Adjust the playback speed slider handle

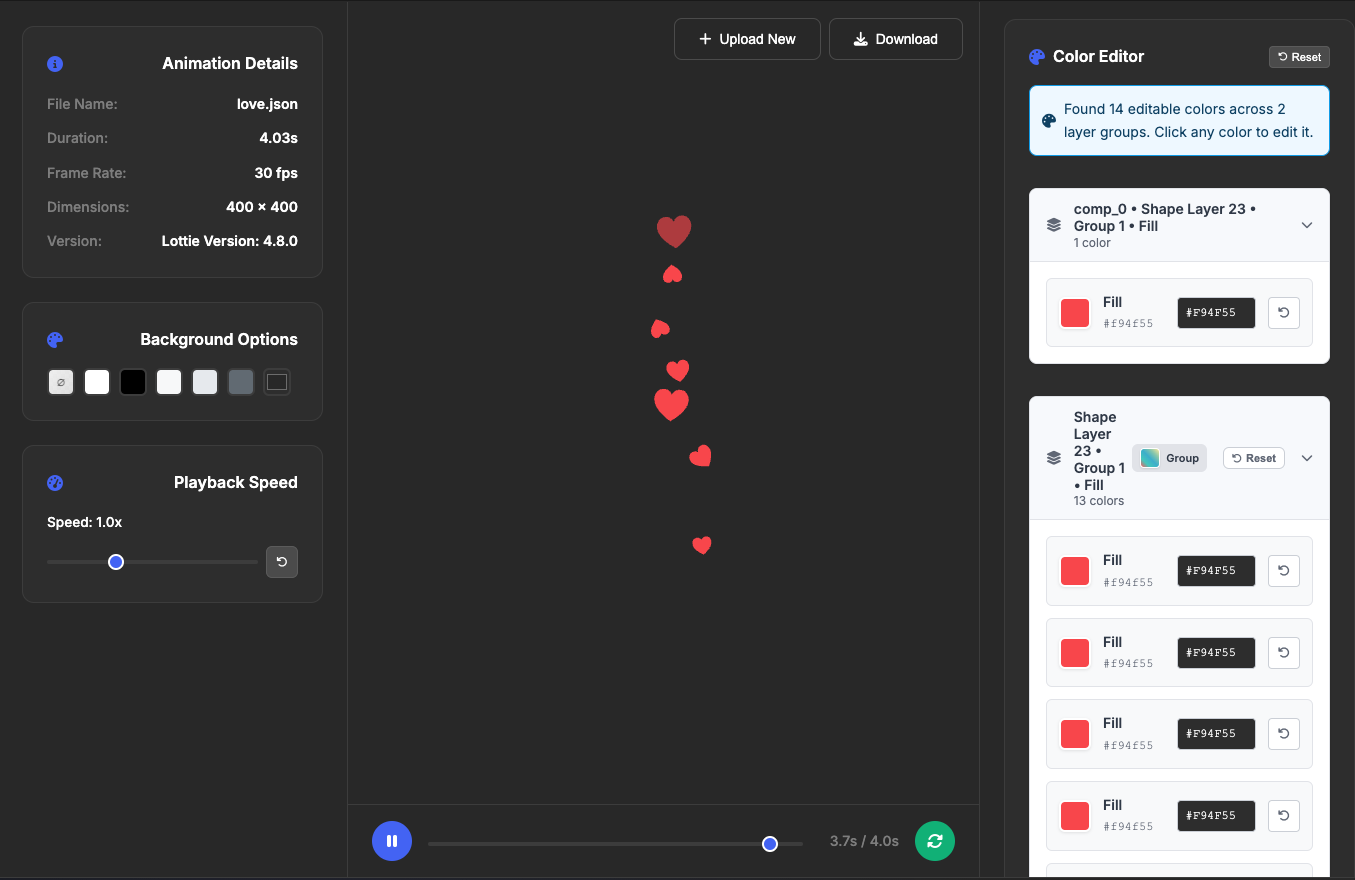116,562
